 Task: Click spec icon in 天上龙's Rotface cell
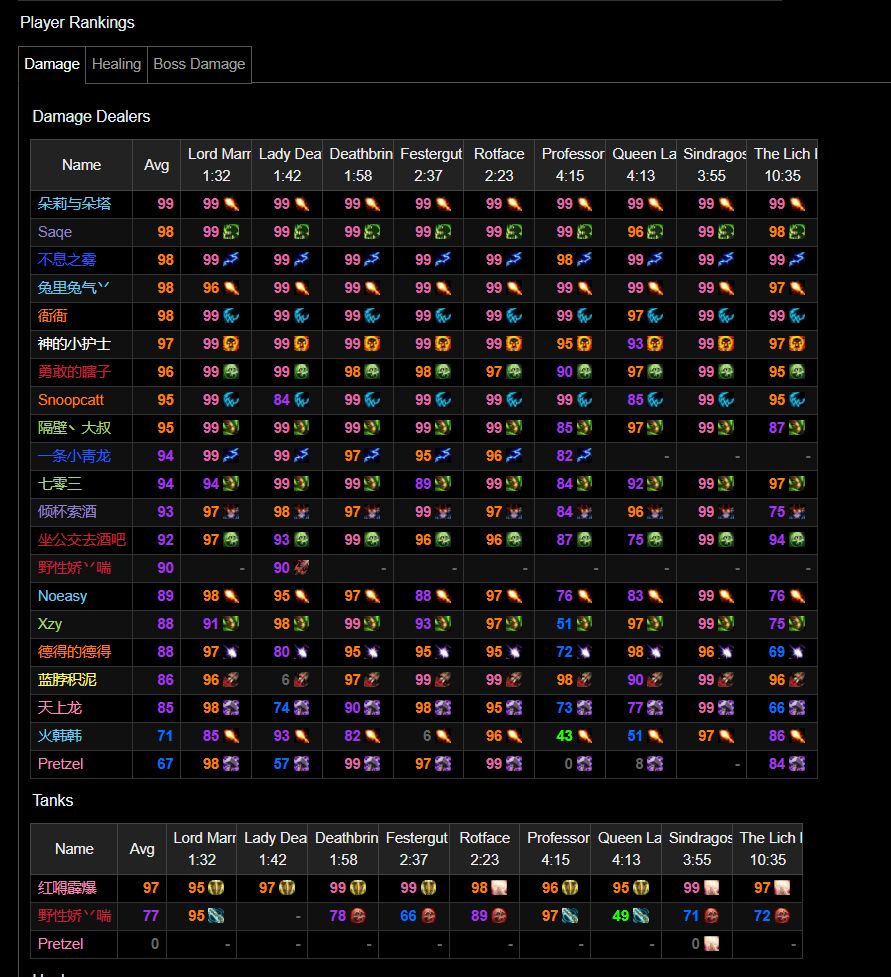tap(514, 708)
